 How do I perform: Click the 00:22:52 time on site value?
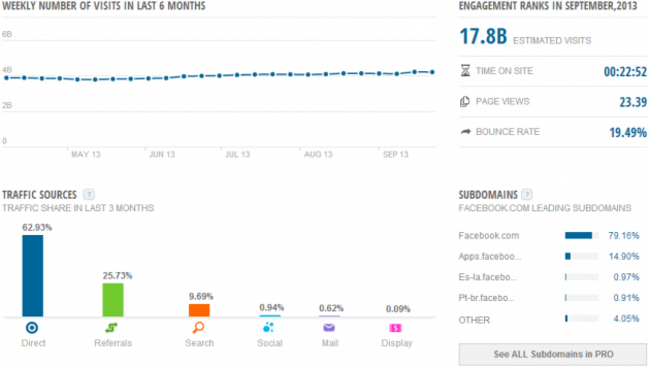(x=625, y=72)
